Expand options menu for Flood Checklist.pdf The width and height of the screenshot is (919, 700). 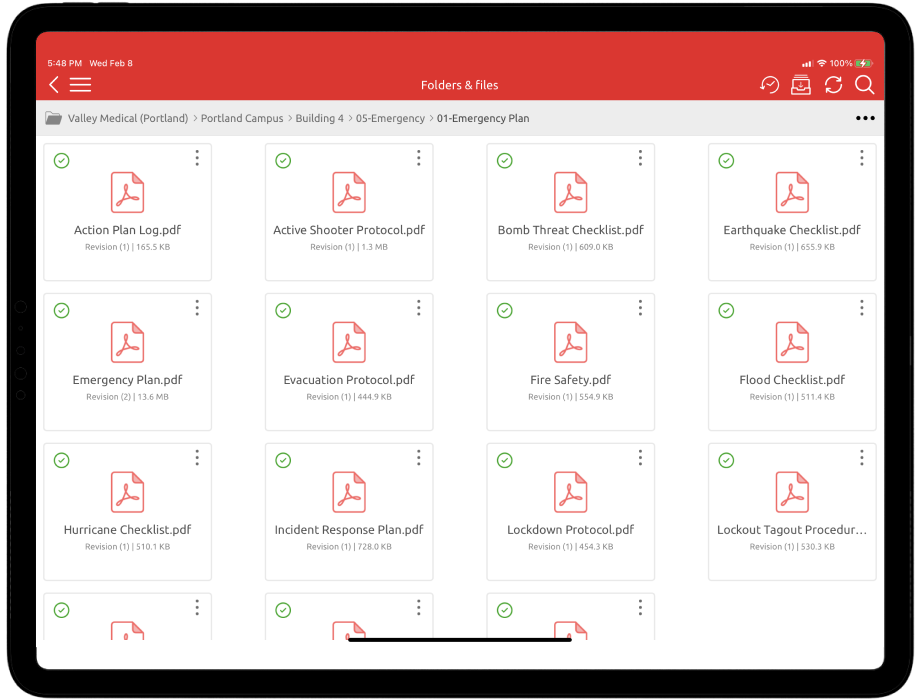(862, 308)
